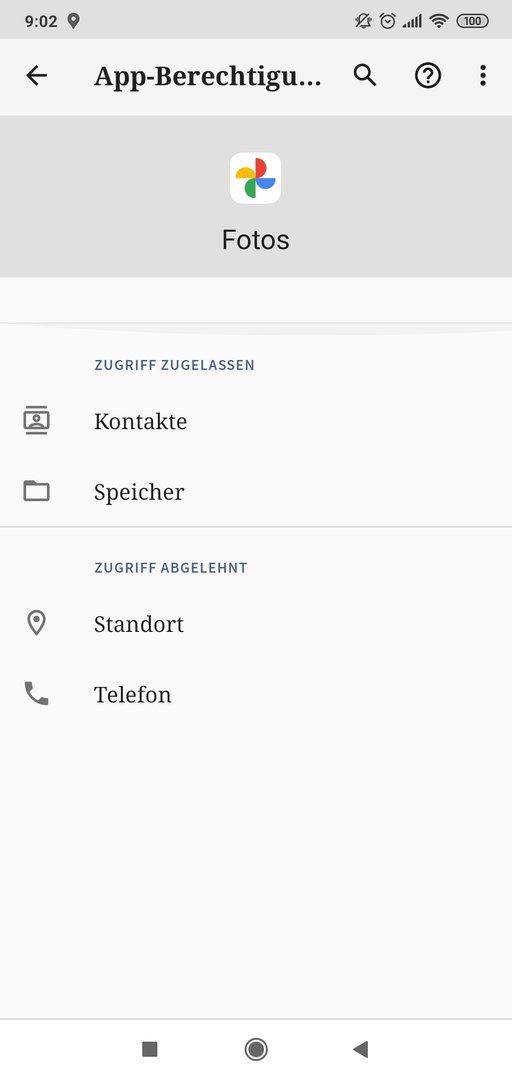Open the three-dot overflow menu
Screen dimensions: 512x1080
(483, 76)
